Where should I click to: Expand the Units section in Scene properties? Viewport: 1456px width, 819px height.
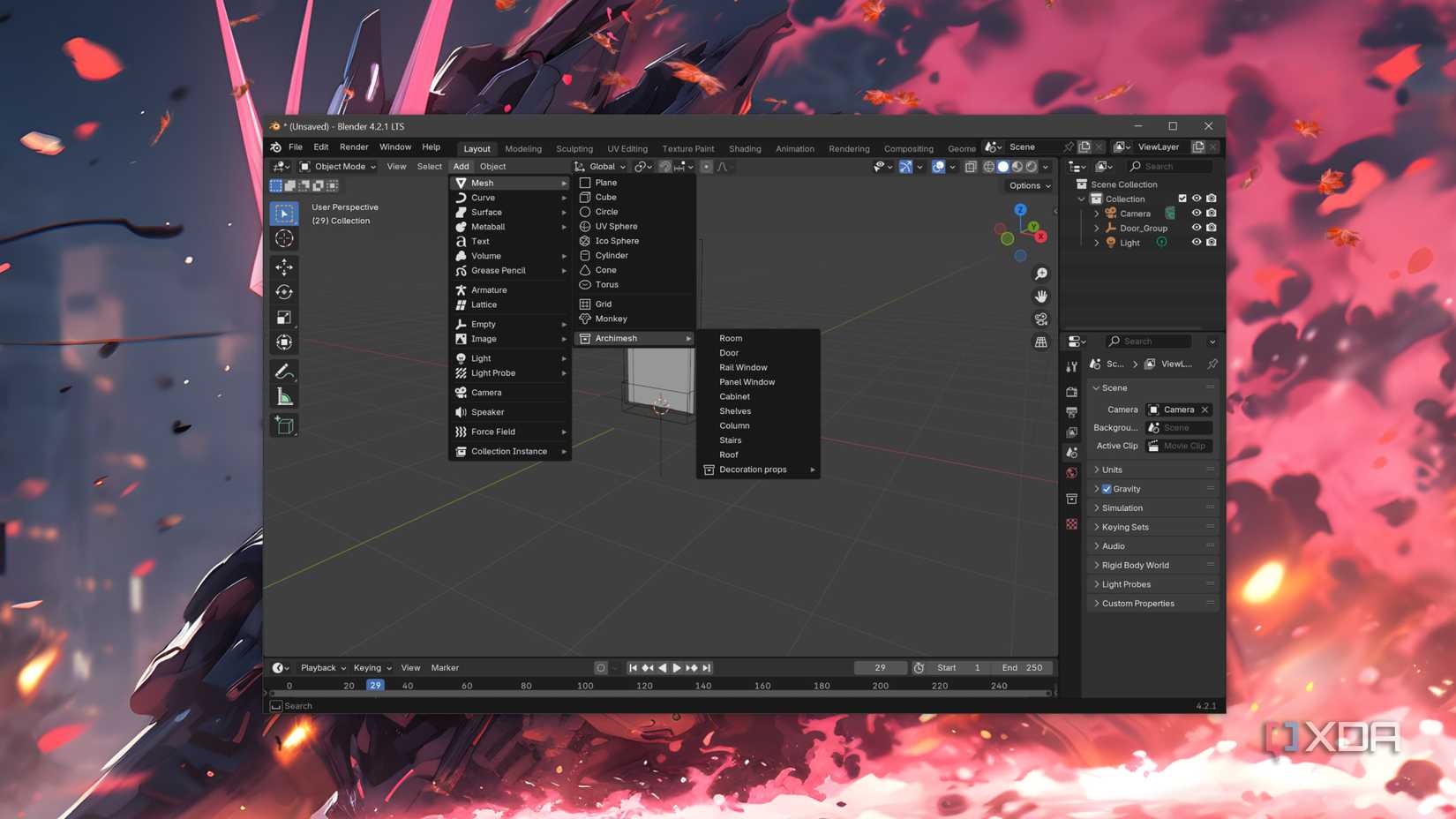point(1110,470)
